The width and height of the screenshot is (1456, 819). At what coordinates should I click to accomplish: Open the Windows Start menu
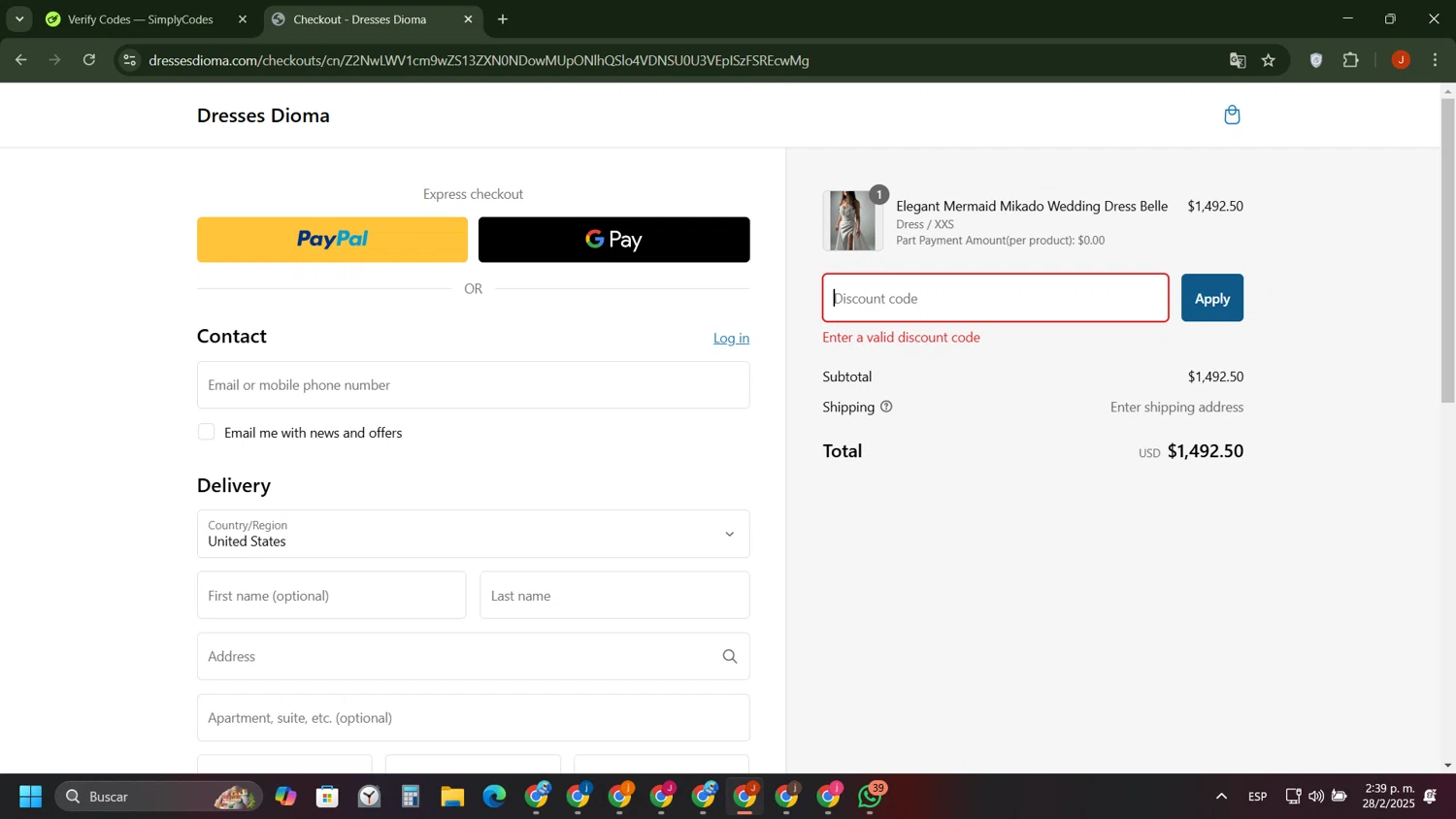point(30,797)
